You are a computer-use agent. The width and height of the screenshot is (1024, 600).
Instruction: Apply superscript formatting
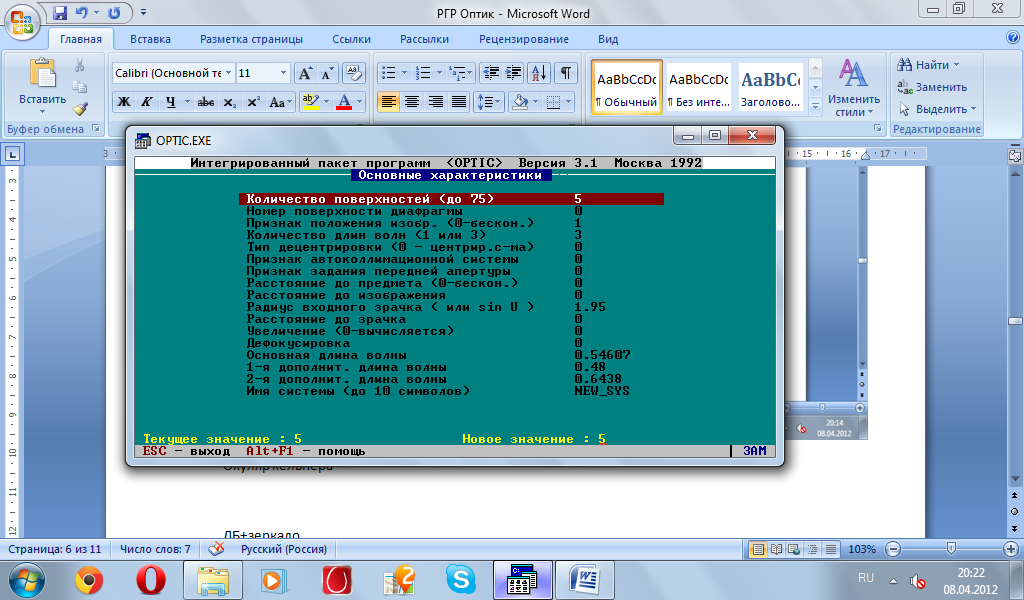(253, 102)
